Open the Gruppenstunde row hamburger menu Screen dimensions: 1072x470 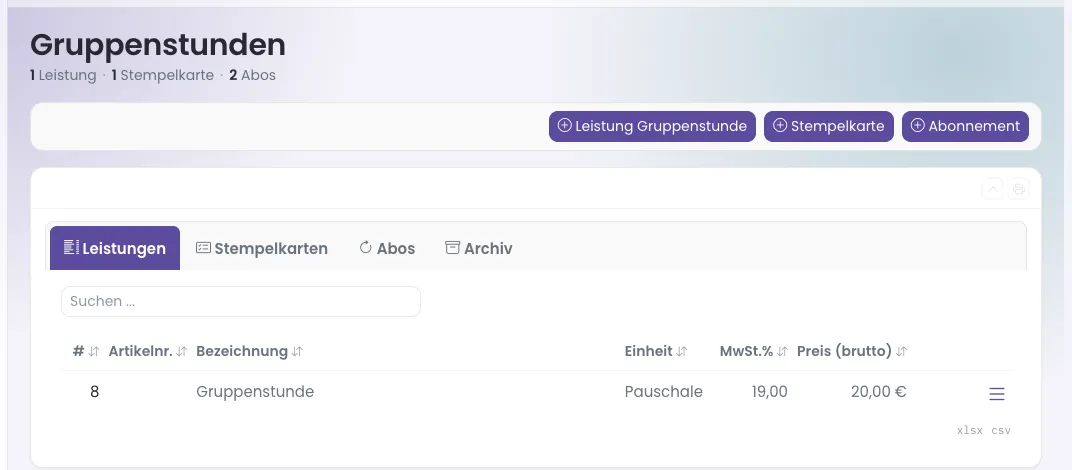(997, 393)
